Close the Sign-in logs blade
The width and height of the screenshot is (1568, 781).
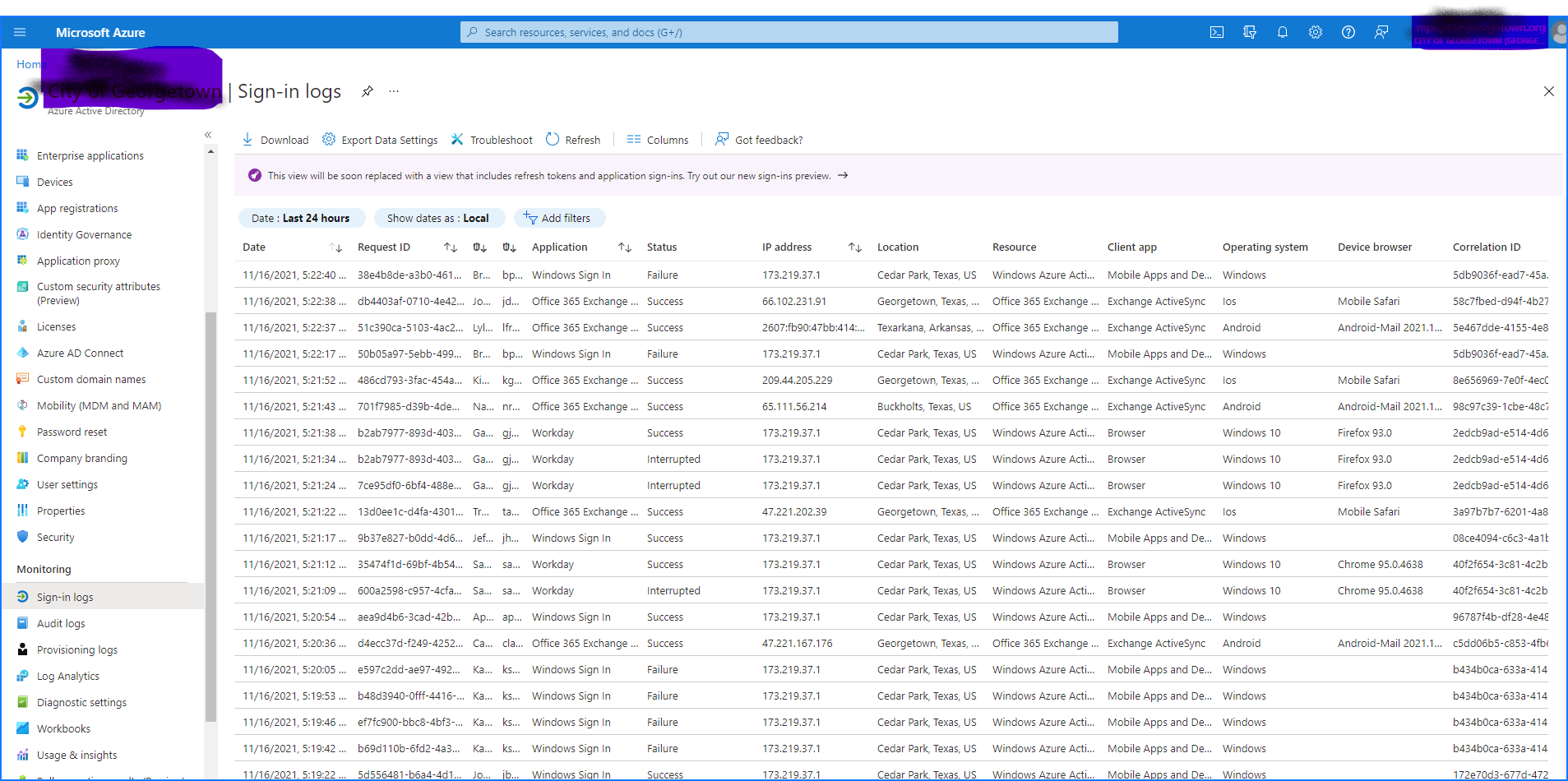(x=1549, y=91)
